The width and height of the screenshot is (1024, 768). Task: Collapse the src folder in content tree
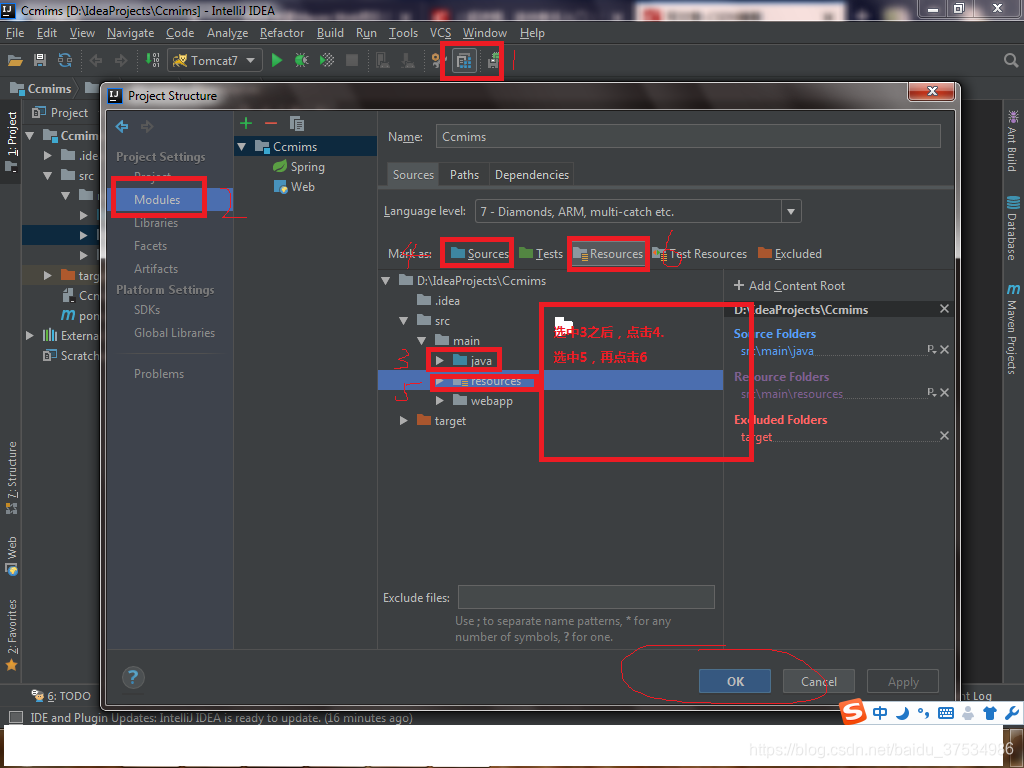(x=404, y=321)
